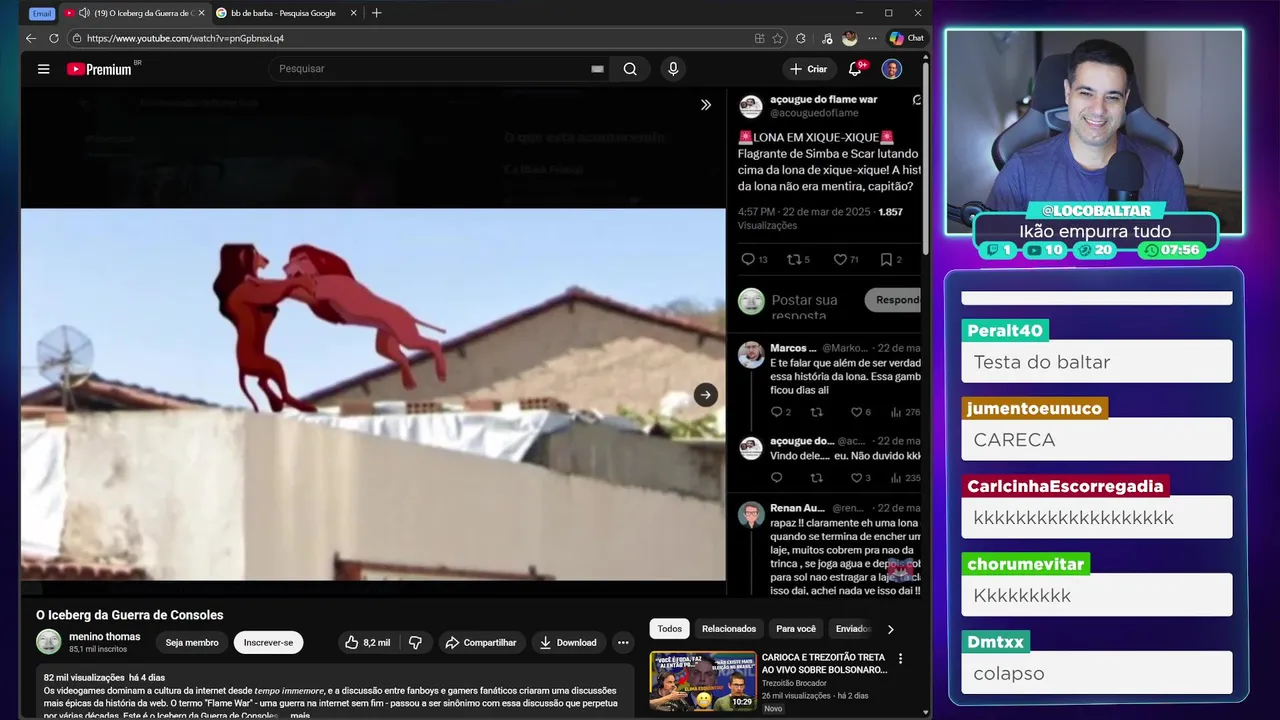Open CARIOCA E TREZOITÃO video thumbnail
1280x720 pixels.
[703, 681]
